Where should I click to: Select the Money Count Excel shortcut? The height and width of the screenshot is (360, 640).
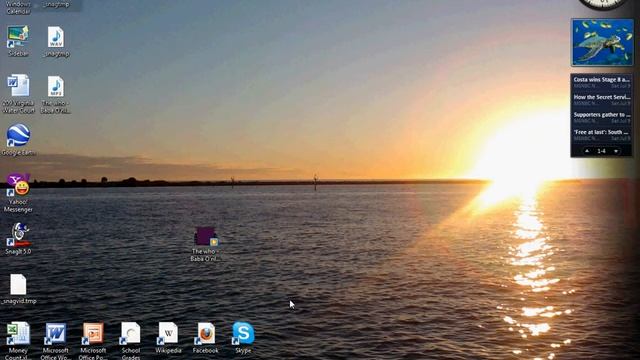click(x=18, y=333)
